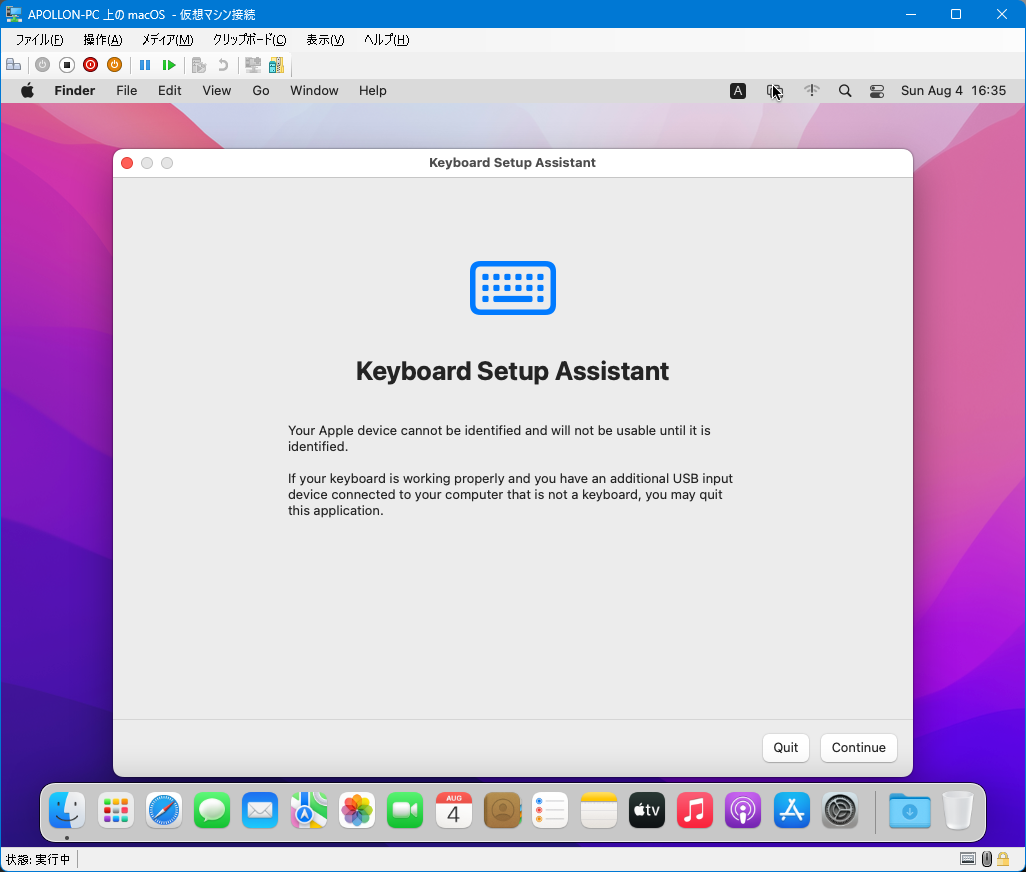Viewport: 1026px width, 872px height.
Task: Open Music from the Dock
Action: coord(695,811)
